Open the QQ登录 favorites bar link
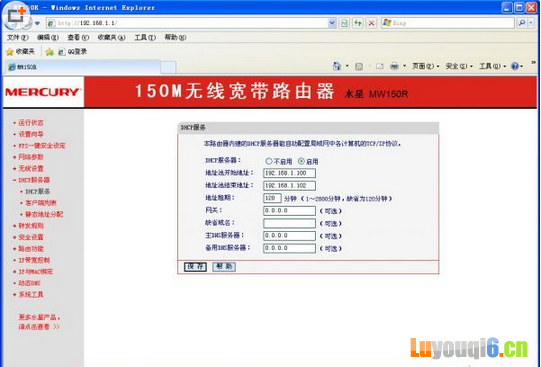The width and height of the screenshot is (541, 367). pos(72,52)
